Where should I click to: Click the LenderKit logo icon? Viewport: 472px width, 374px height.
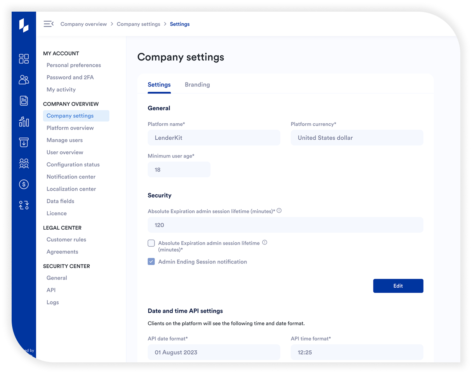(24, 25)
